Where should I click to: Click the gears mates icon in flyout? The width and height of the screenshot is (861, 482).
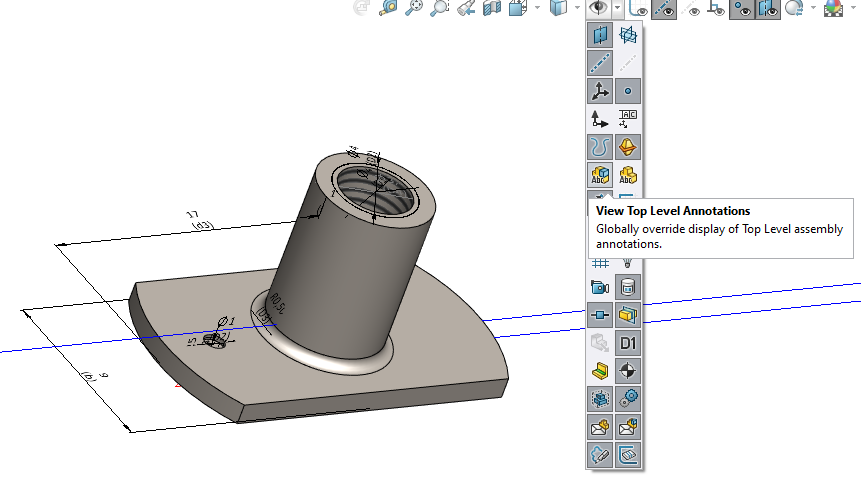pyautogui.click(x=628, y=399)
